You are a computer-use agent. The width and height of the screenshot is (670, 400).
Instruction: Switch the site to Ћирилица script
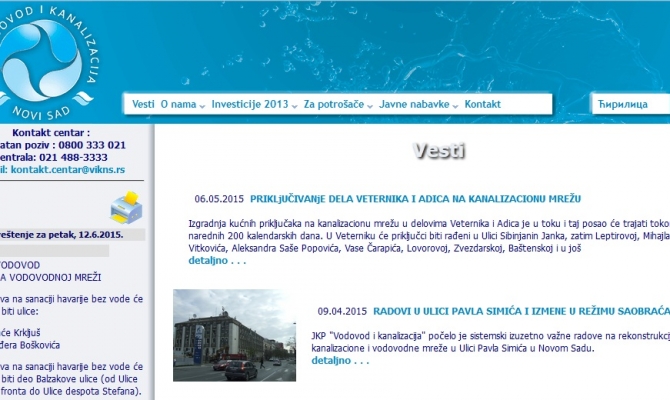[x=620, y=104]
